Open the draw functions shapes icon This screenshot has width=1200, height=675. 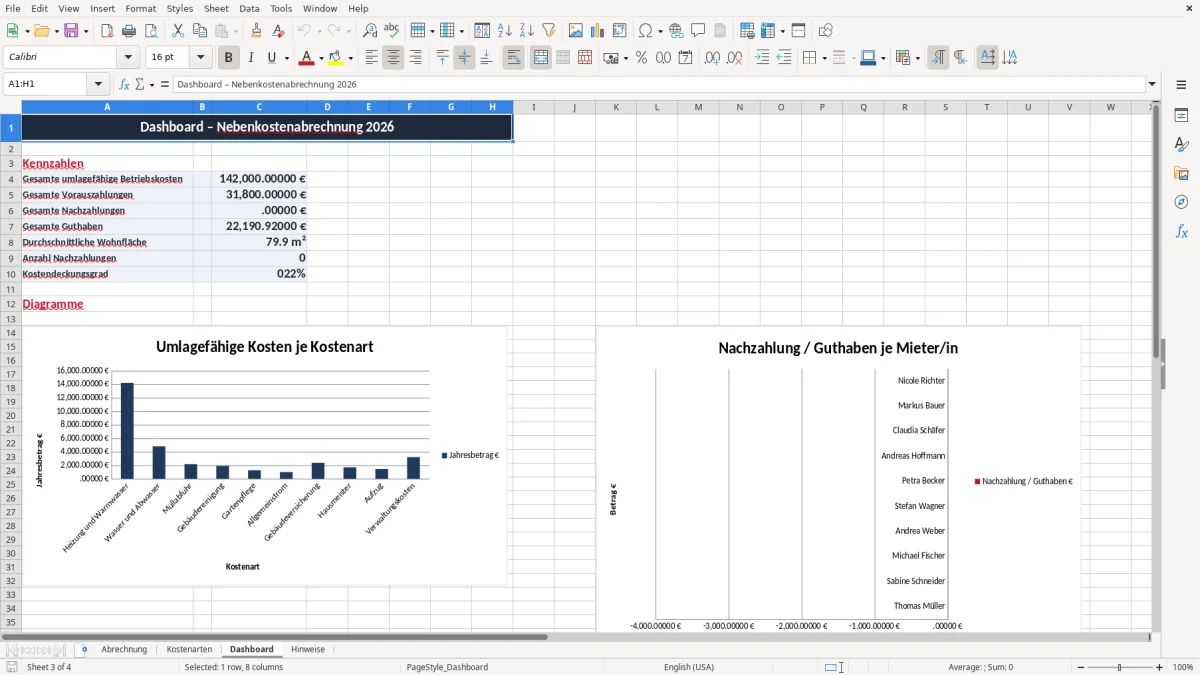tap(826, 31)
